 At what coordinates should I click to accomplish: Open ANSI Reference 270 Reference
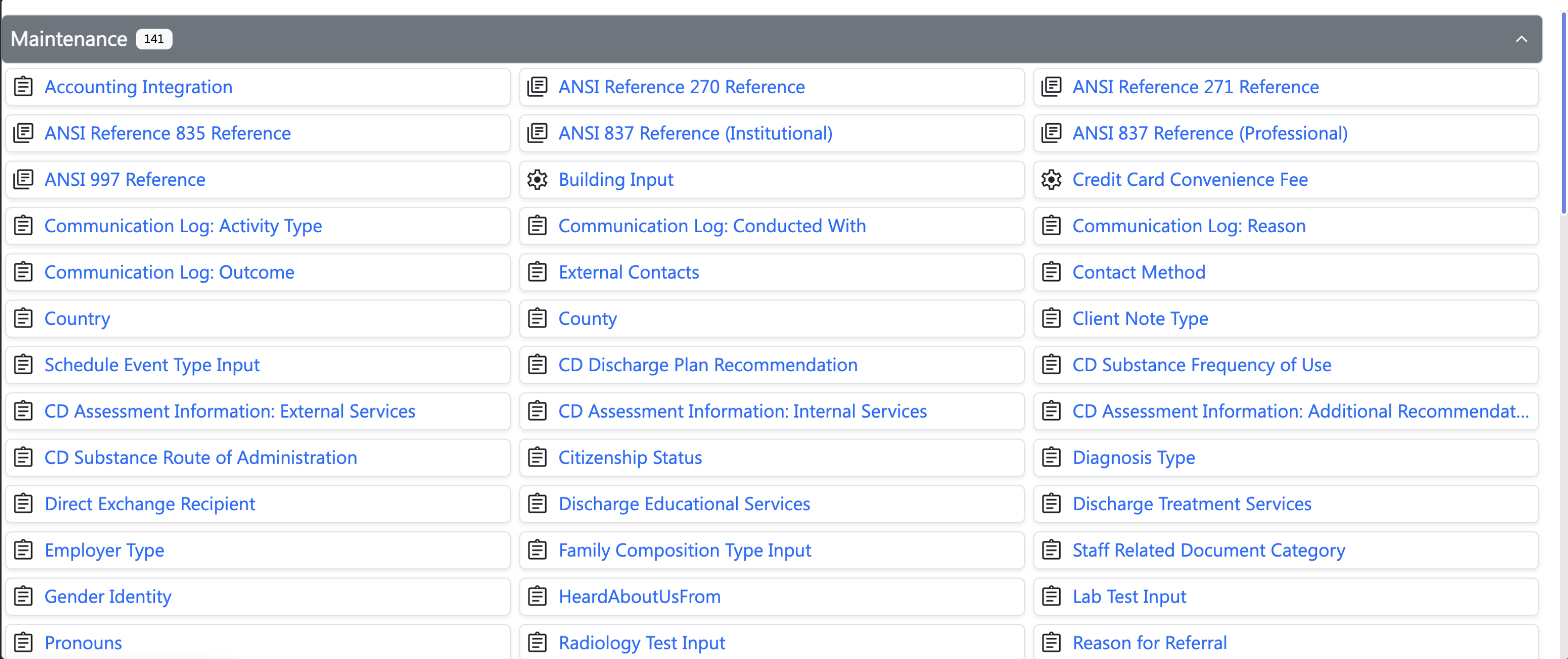click(681, 87)
